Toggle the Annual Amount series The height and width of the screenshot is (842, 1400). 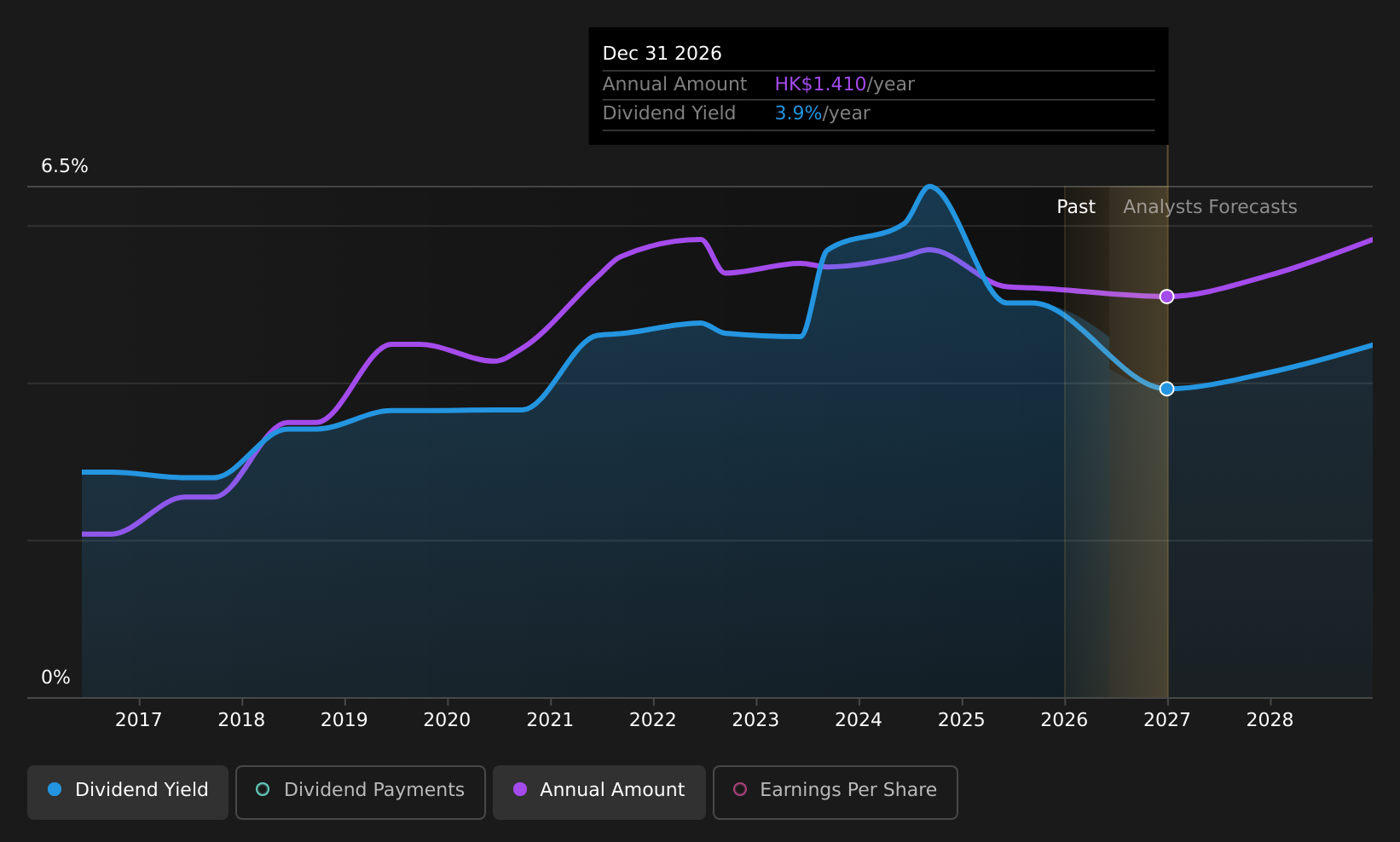tap(599, 792)
